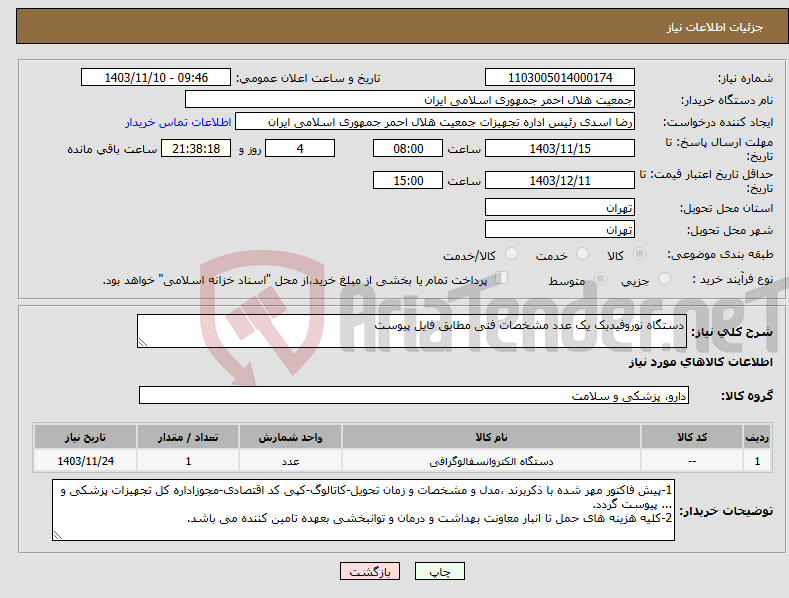This screenshot has width=789, height=598.
Task: Click the delivery city field تهران
Action: (560, 230)
